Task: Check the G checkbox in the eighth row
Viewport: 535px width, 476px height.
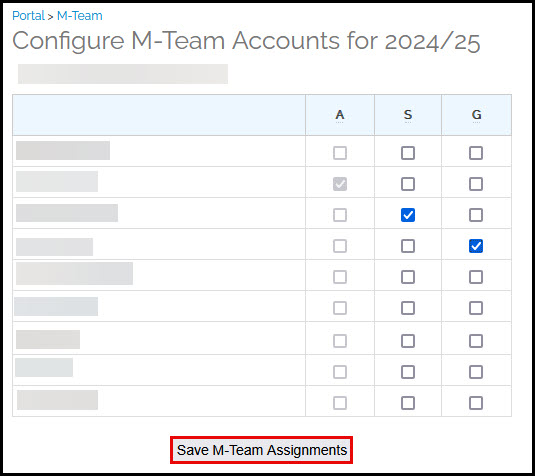Action: (x=476, y=372)
